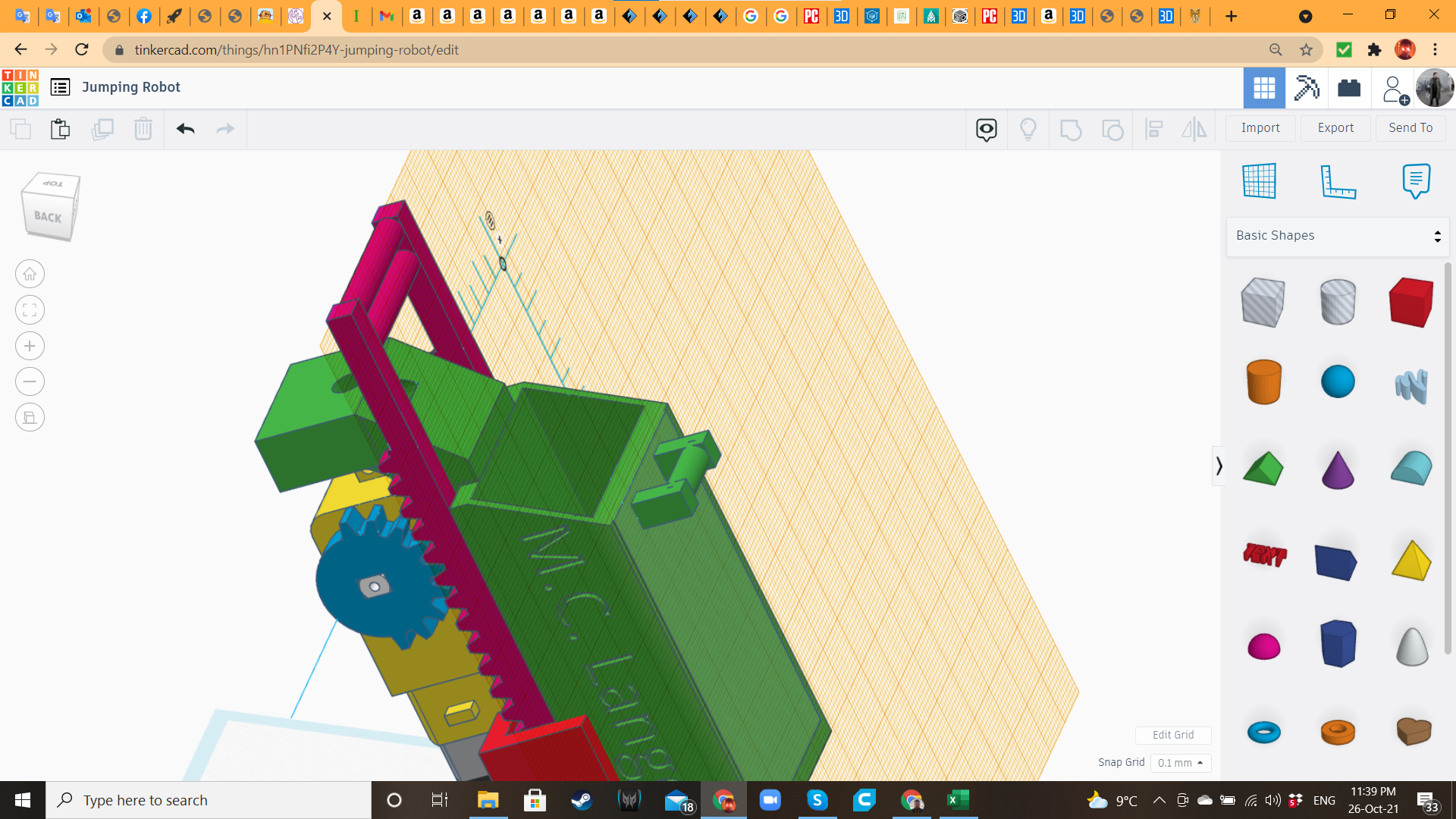Hide the selected shape using the eye icon
The image size is (1456, 819).
click(x=985, y=129)
